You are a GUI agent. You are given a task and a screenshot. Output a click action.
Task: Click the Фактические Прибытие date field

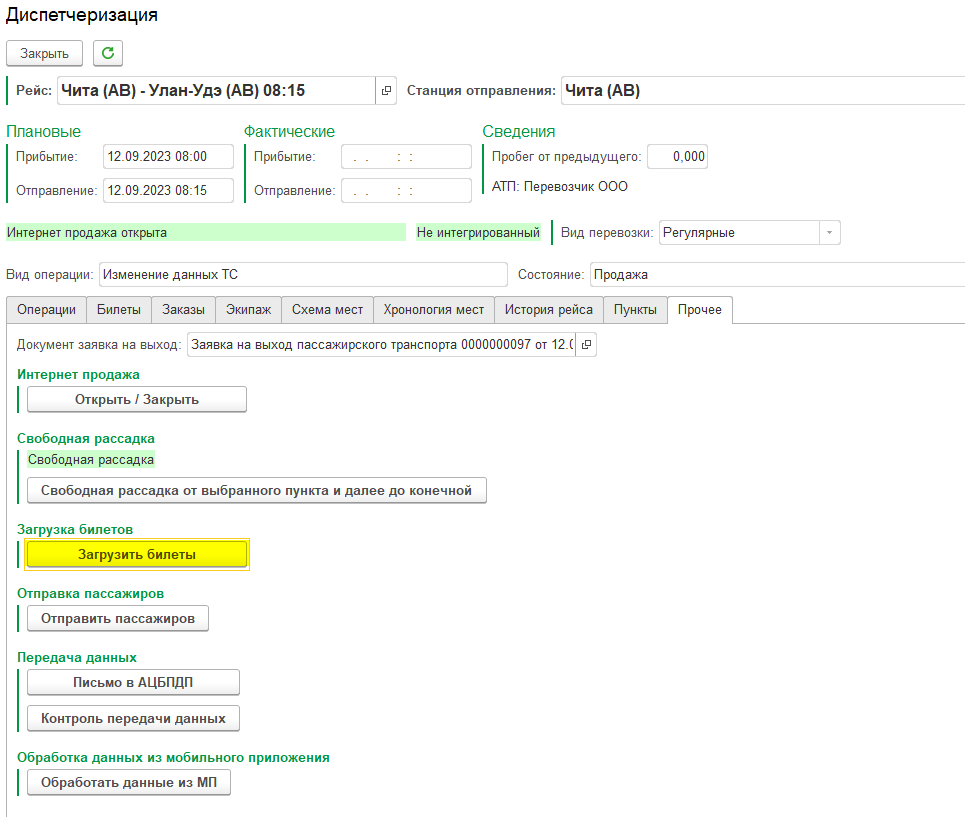pyautogui.click(x=406, y=157)
